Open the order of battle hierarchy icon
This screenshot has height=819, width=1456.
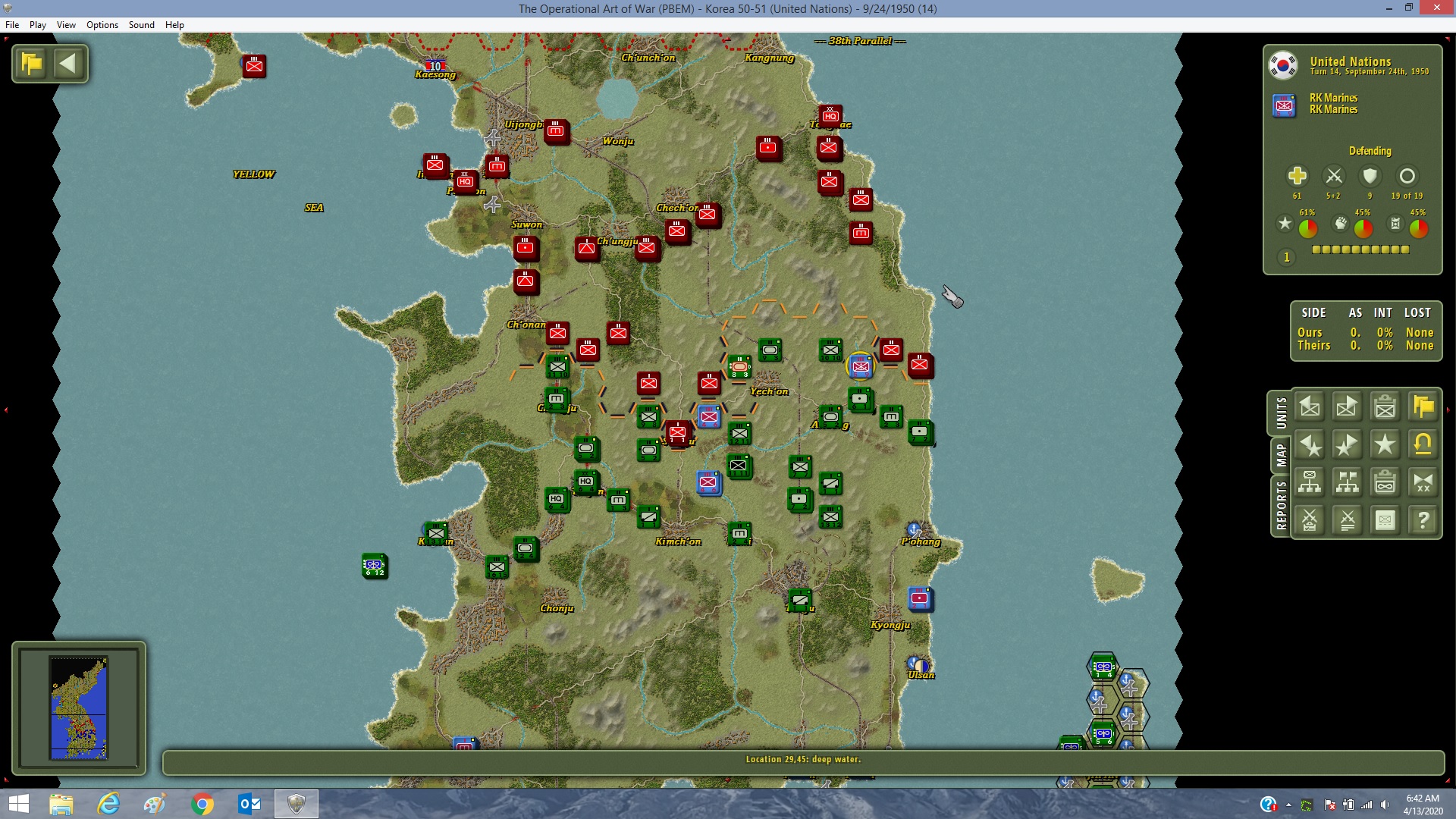1310,482
